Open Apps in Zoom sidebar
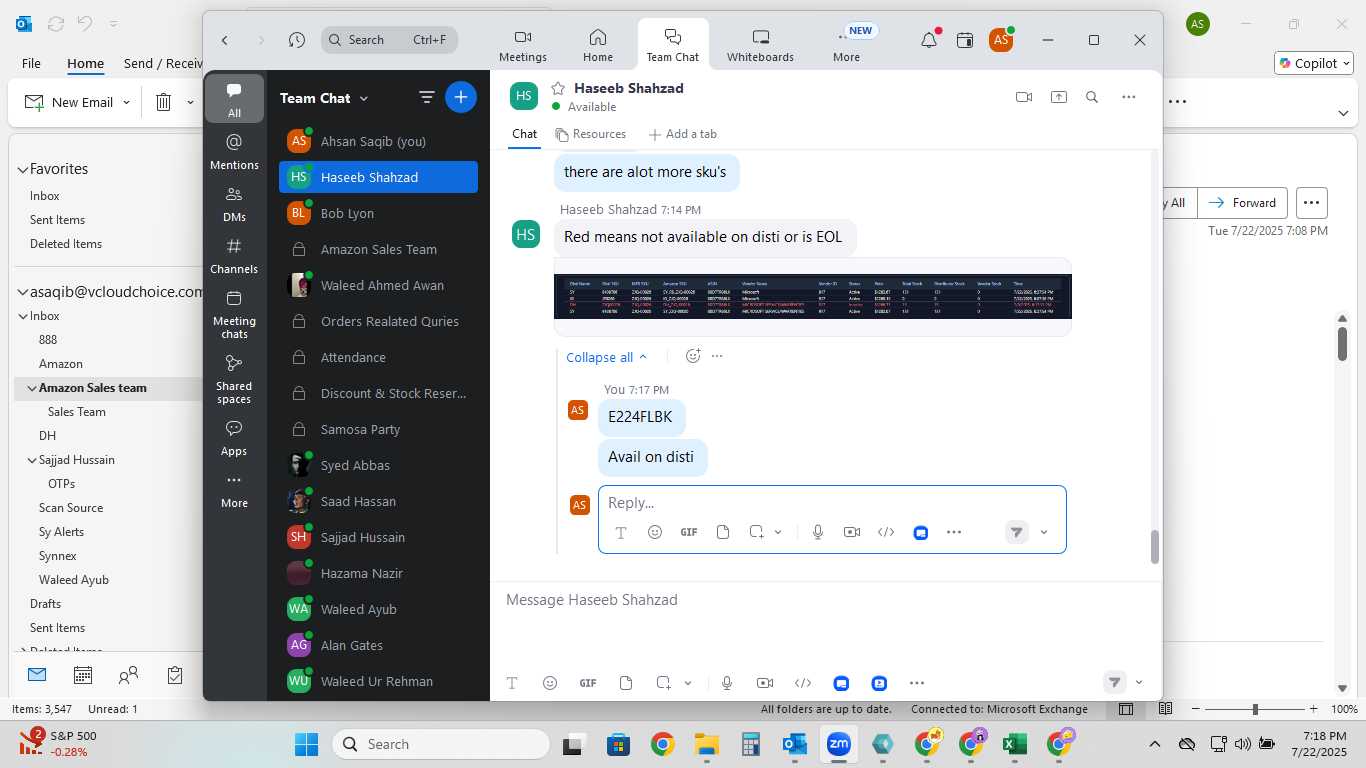This screenshot has width=1366, height=768. click(234, 437)
